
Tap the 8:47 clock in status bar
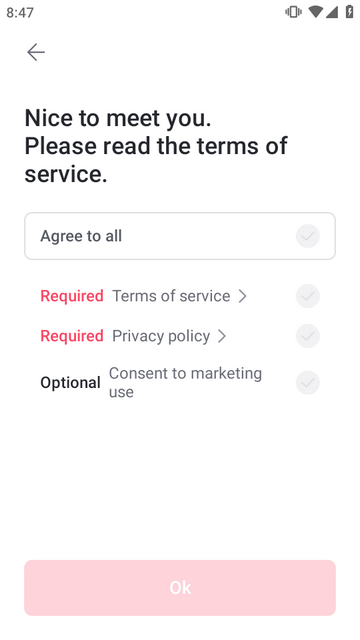tap(20, 13)
